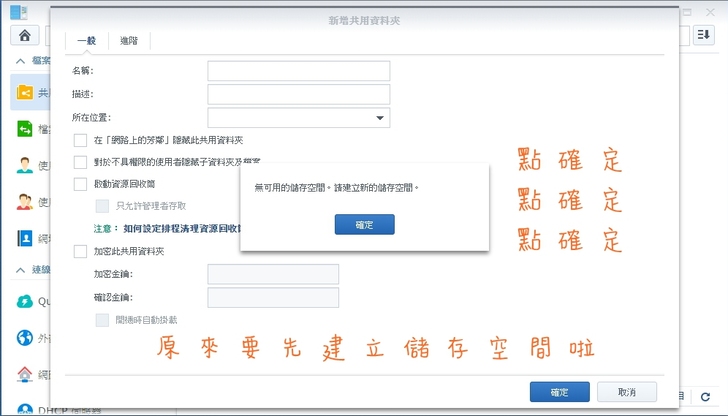Click the refresh icon at bottom right
728x416 pixels.
pyautogui.click(x=706, y=396)
